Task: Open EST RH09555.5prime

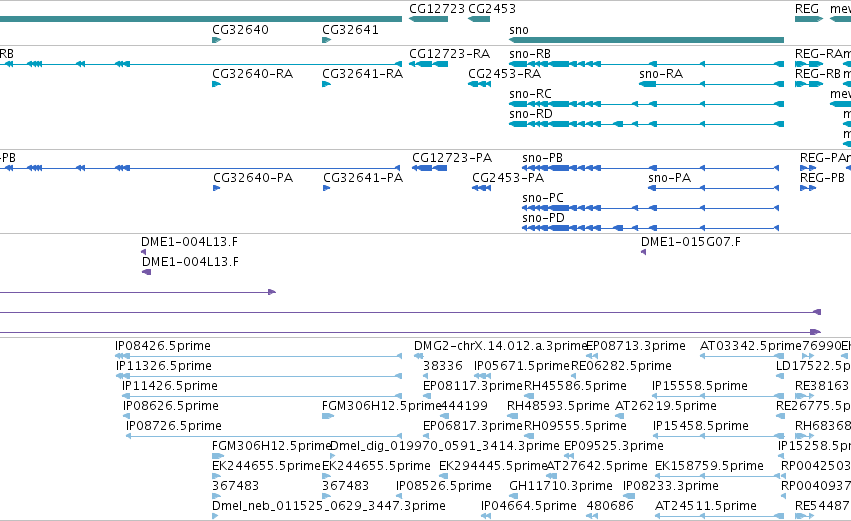Action: (x=575, y=427)
